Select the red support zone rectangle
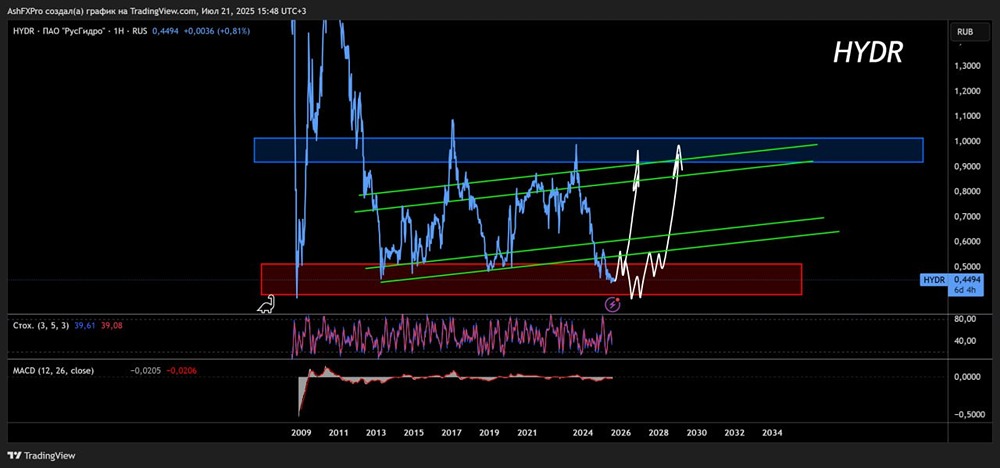 click(x=531, y=279)
